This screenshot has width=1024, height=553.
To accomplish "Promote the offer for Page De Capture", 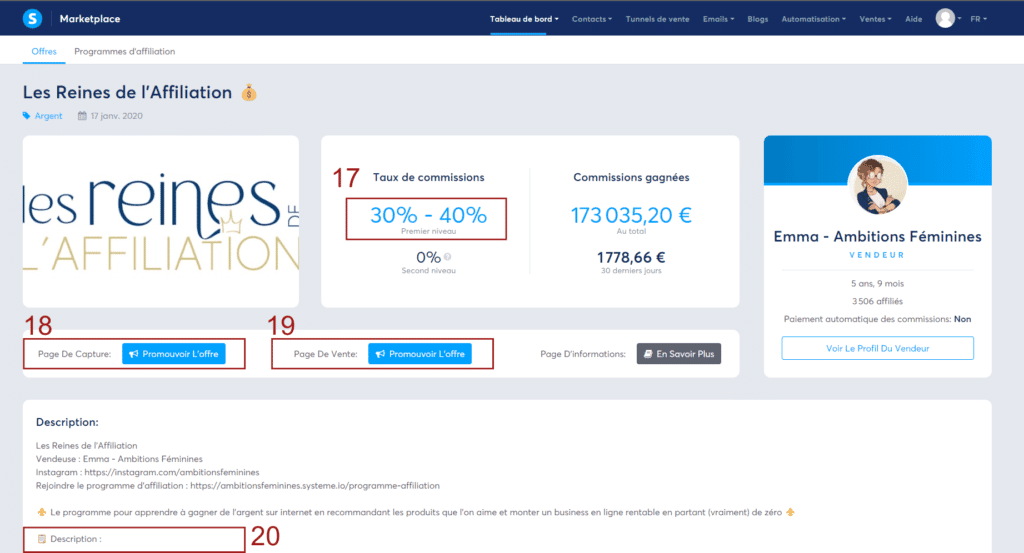I will pos(174,354).
